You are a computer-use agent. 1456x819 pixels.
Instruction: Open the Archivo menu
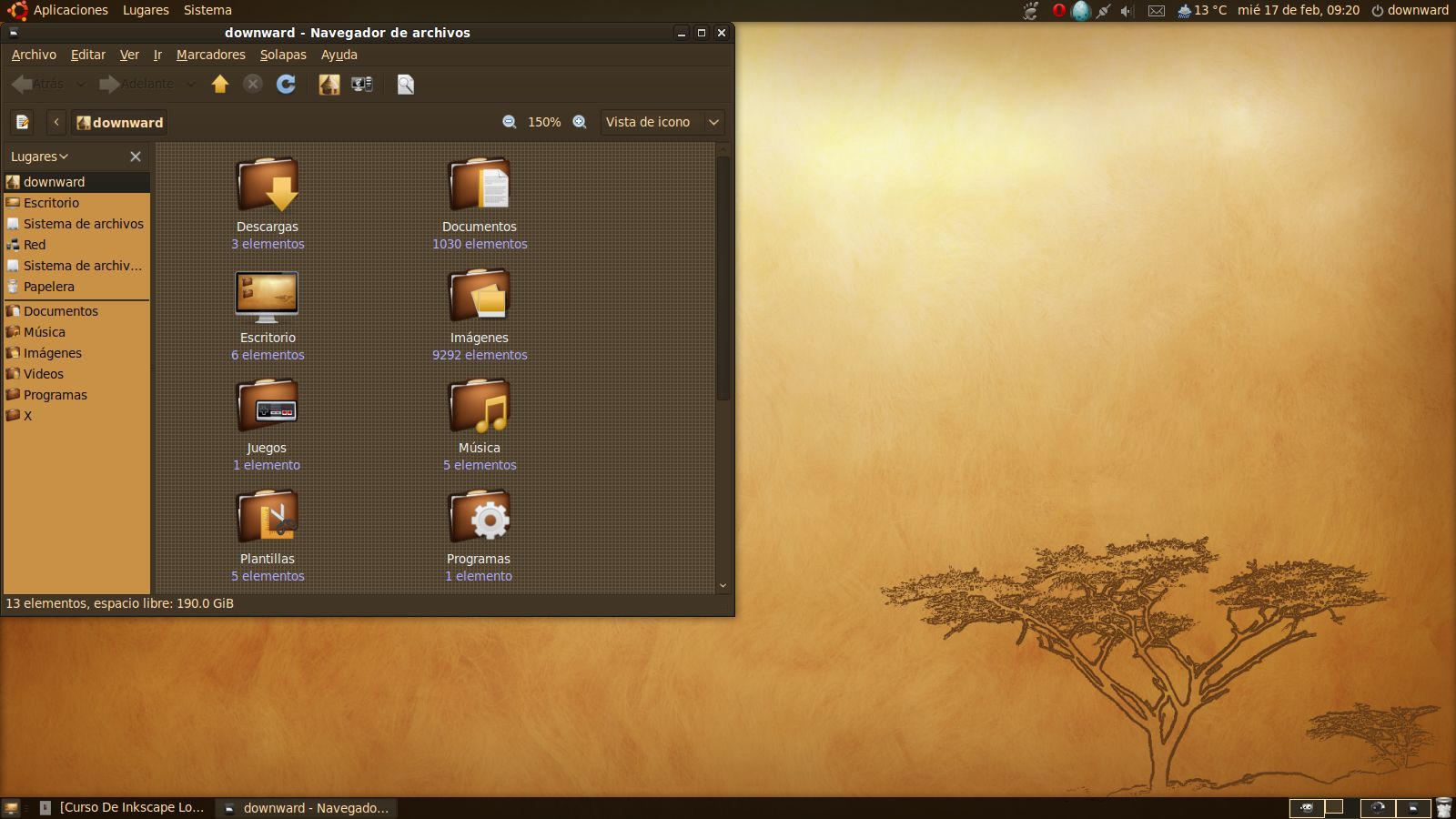tap(34, 55)
